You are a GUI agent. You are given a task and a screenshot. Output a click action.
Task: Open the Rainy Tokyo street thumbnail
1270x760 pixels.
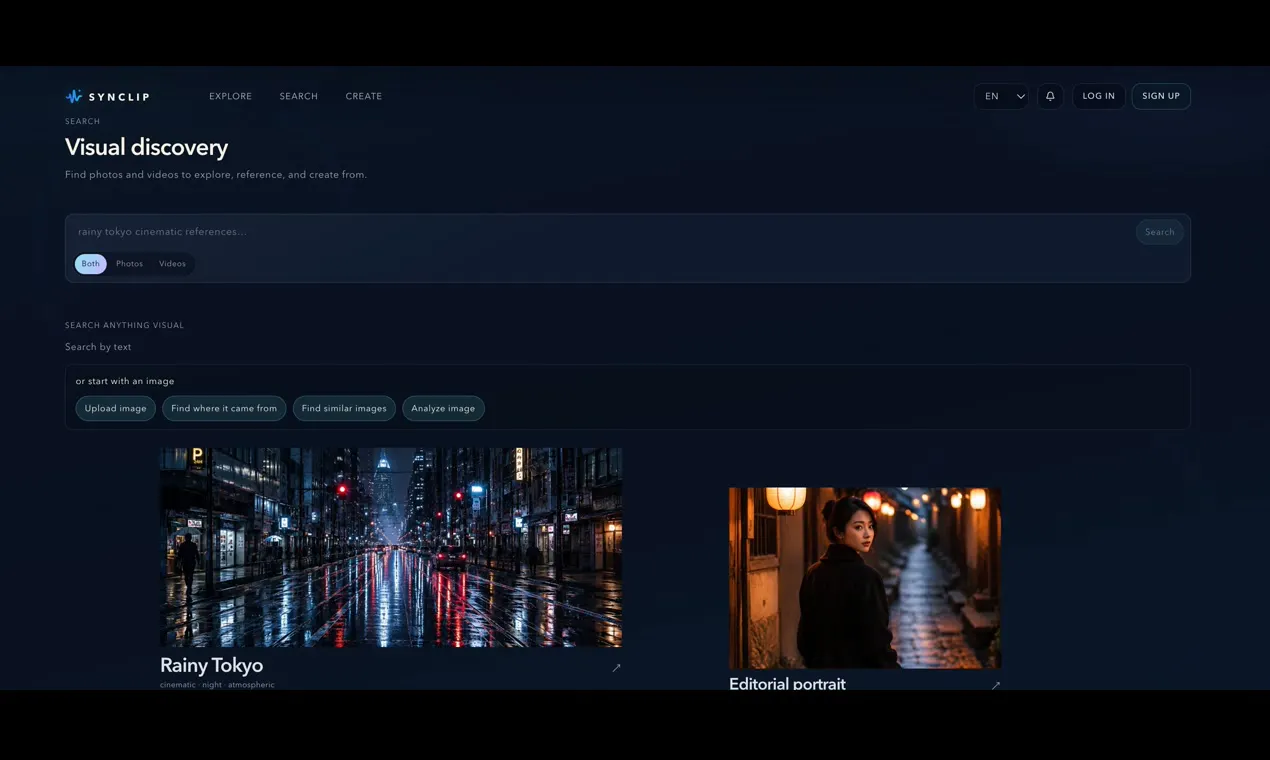tap(391, 547)
